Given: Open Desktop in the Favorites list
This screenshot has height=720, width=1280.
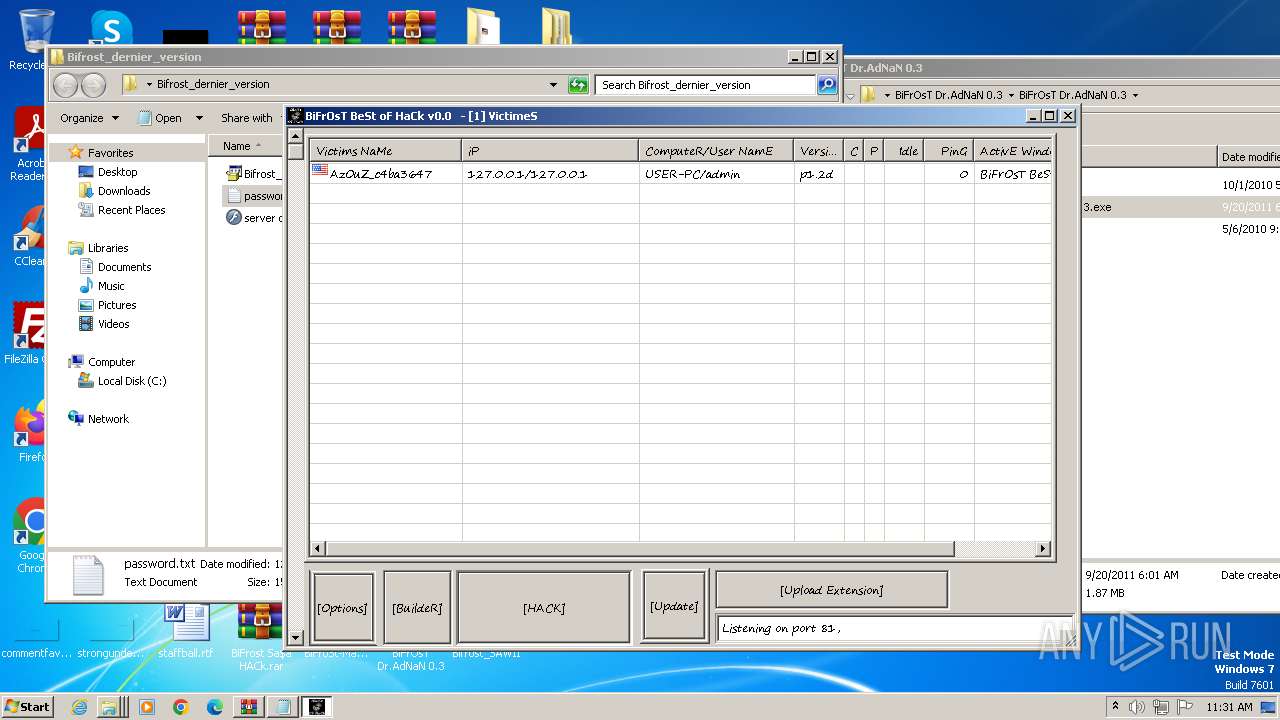Looking at the screenshot, I should coord(117,172).
